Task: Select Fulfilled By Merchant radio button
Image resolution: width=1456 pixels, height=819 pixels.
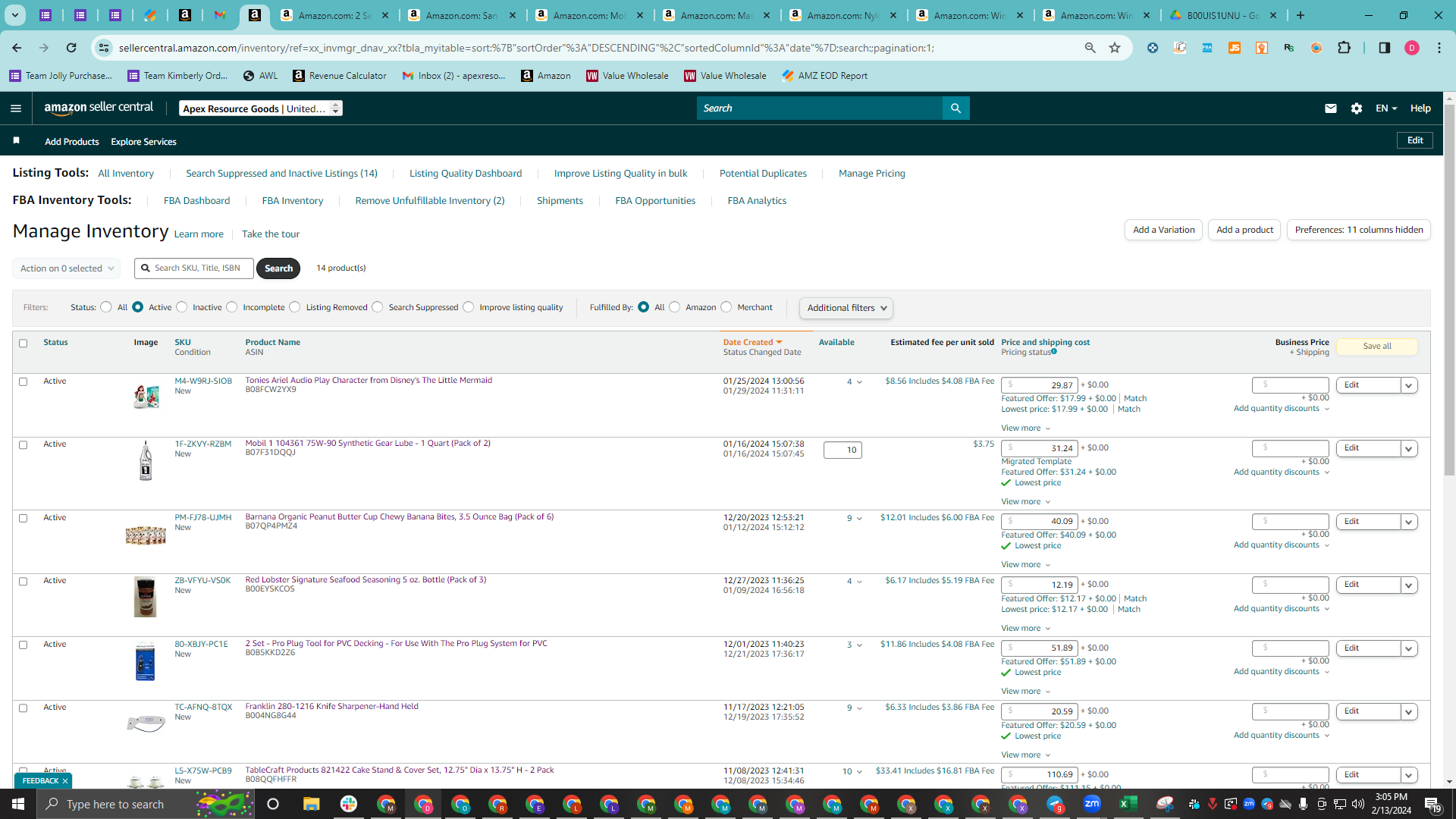Action: point(726,307)
